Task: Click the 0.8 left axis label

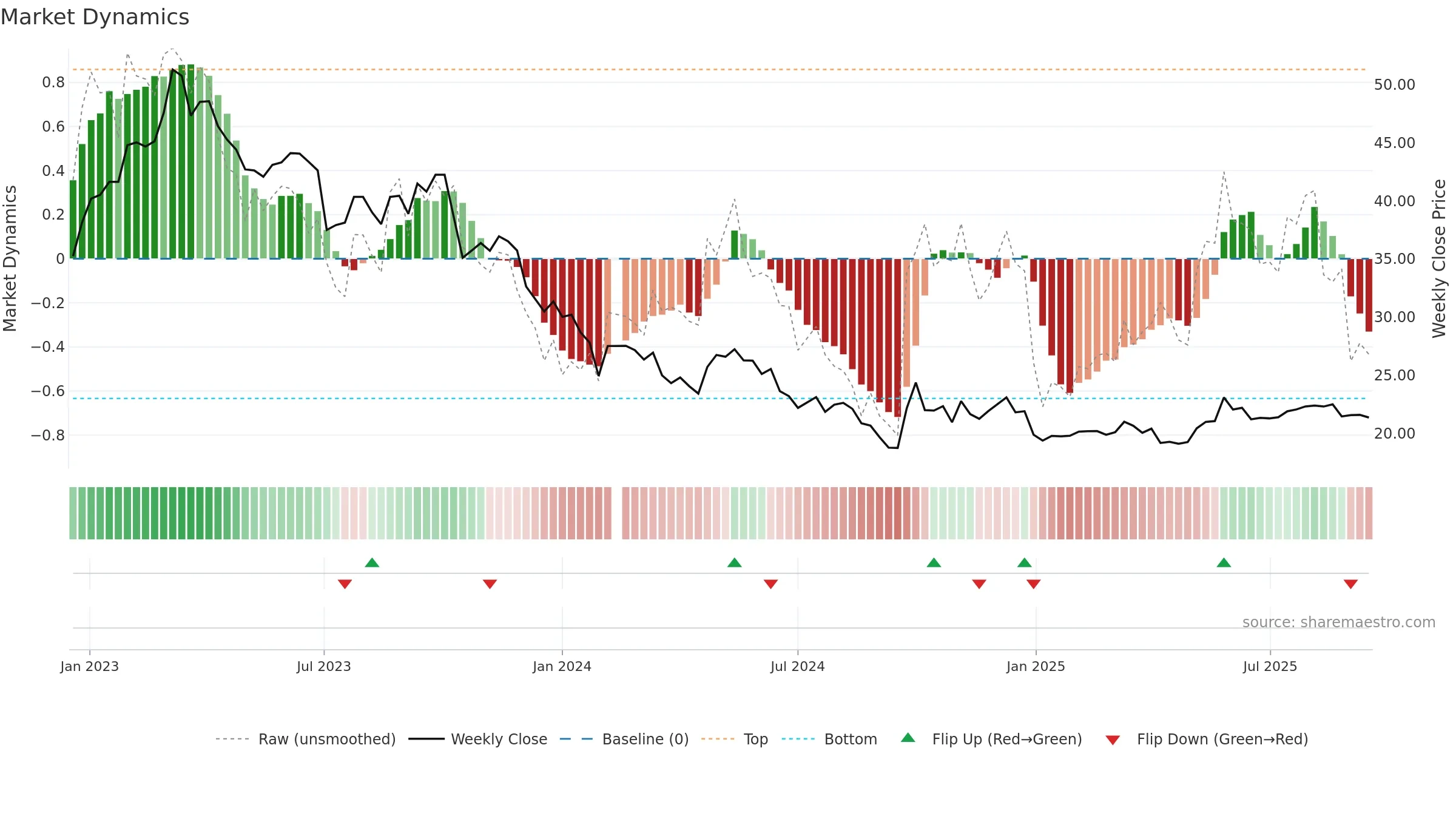Action: [53, 83]
